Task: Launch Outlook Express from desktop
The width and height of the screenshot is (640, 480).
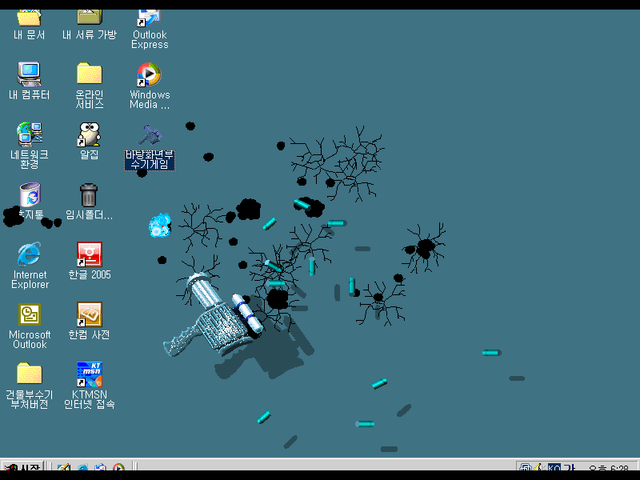Action: [x=149, y=18]
